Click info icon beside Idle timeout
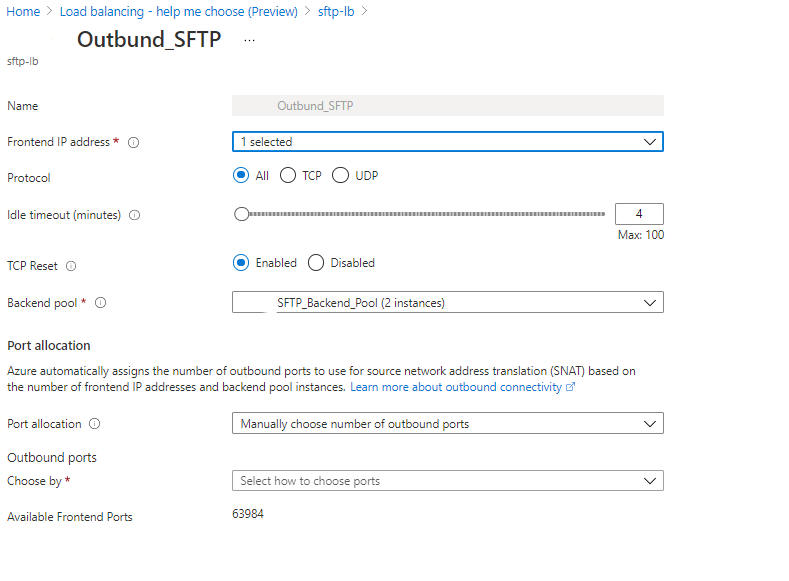Image resolution: width=789 pixels, height=581 pixels. 135,215
